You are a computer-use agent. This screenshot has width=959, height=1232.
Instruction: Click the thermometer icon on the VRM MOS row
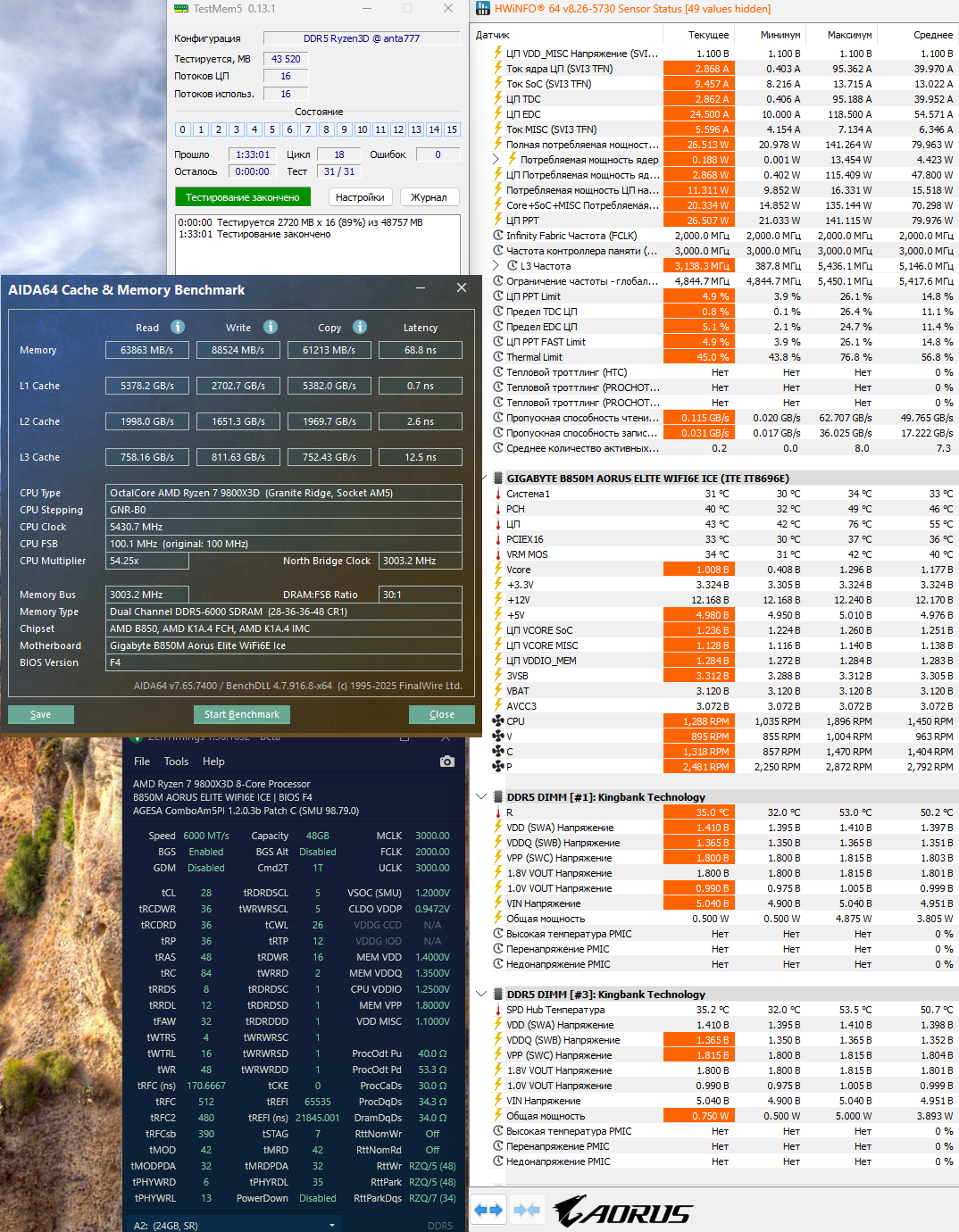(x=498, y=554)
